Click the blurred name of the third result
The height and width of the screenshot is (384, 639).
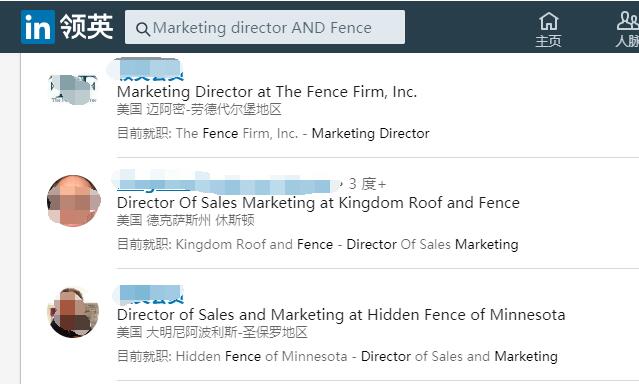(150, 294)
